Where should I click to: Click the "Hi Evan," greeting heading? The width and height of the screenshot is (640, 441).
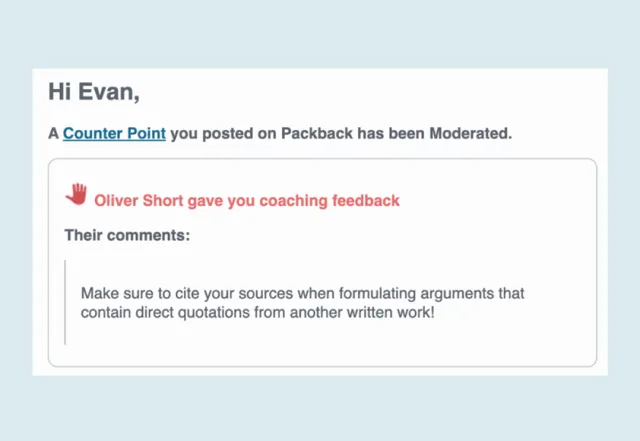coord(94,92)
